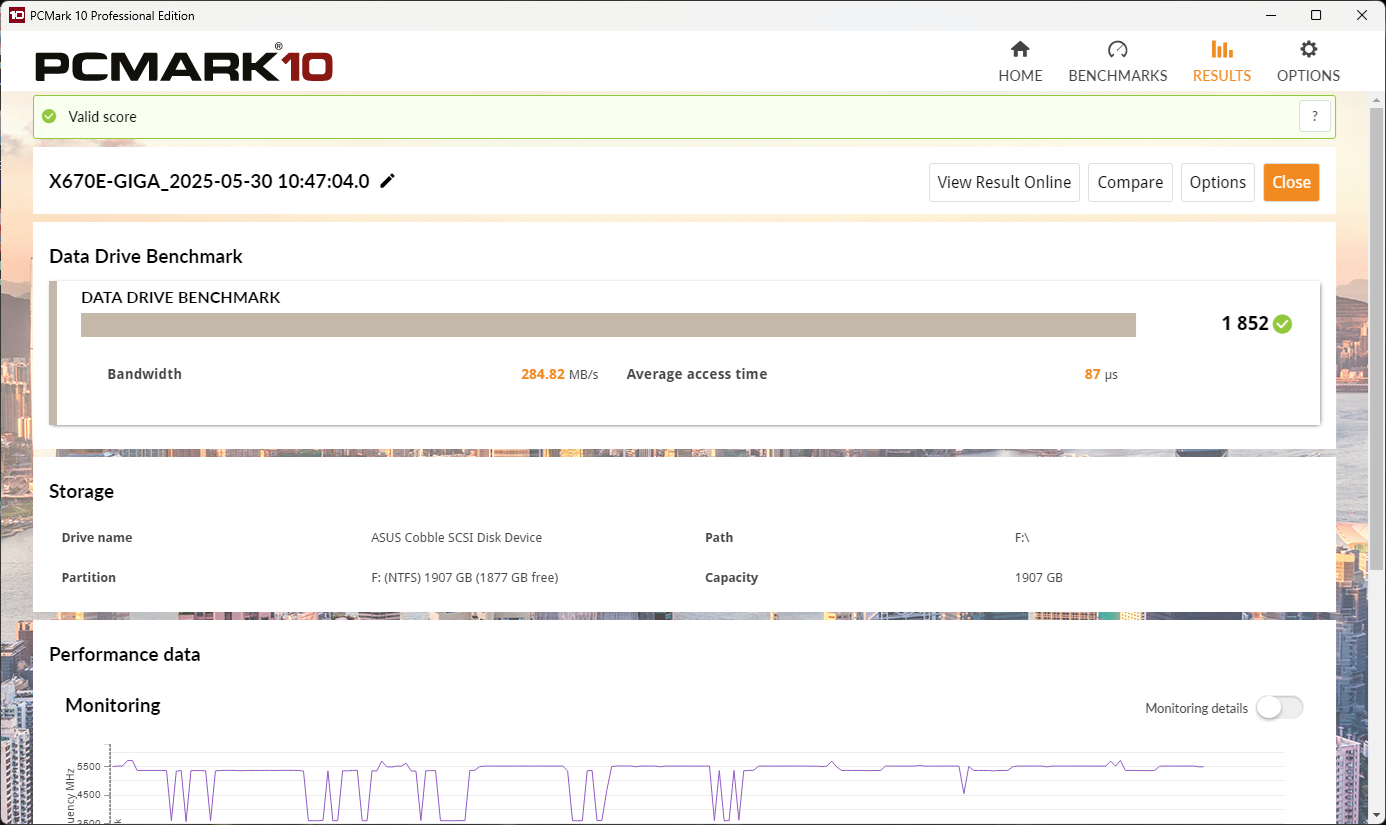This screenshot has width=1386, height=825.
Task: Click the green check beside score 1 852
Action: [1283, 324]
